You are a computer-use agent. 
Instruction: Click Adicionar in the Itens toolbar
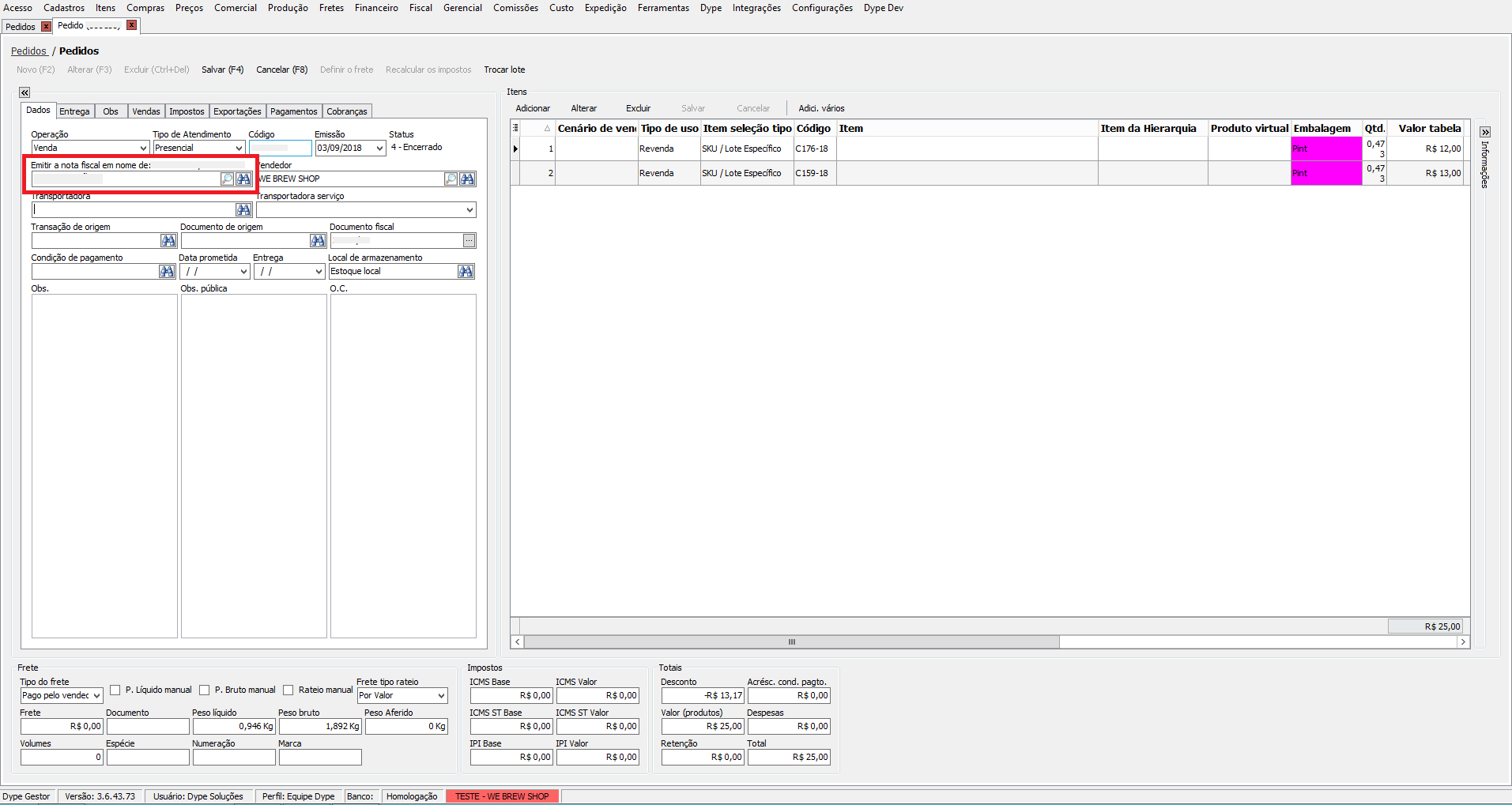(x=533, y=108)
